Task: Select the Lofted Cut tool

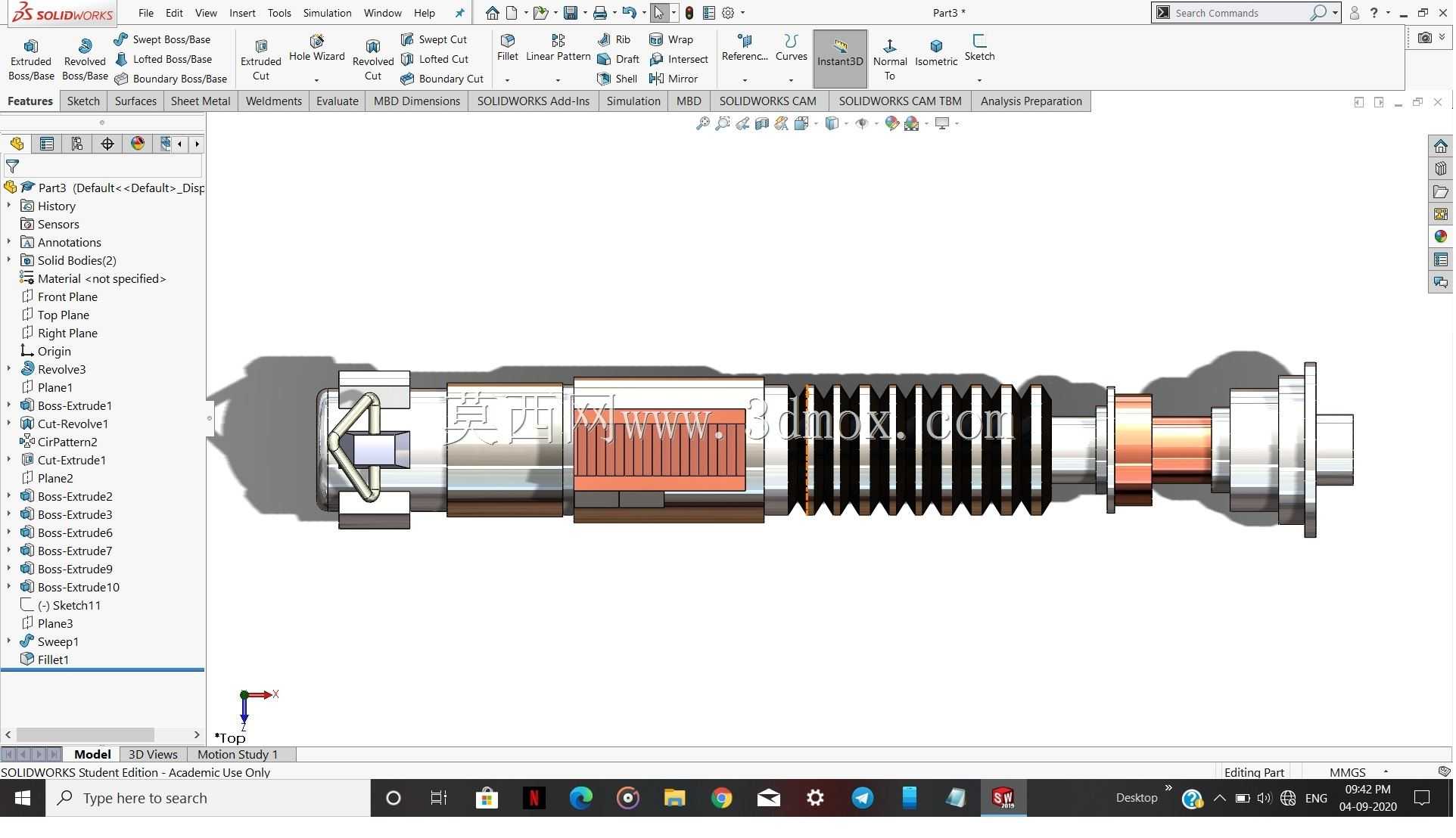Action: [435, 59]
